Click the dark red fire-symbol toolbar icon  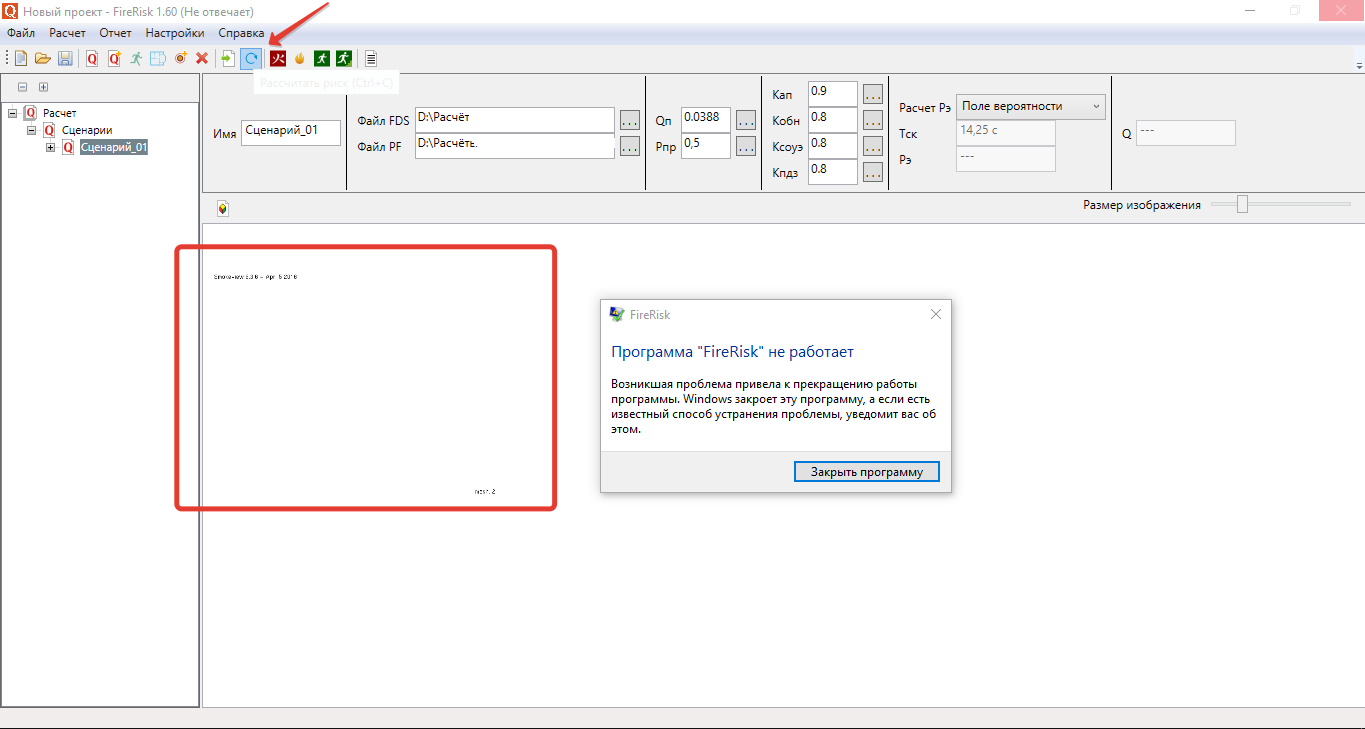pyautogui.click(x=278, y=58)
